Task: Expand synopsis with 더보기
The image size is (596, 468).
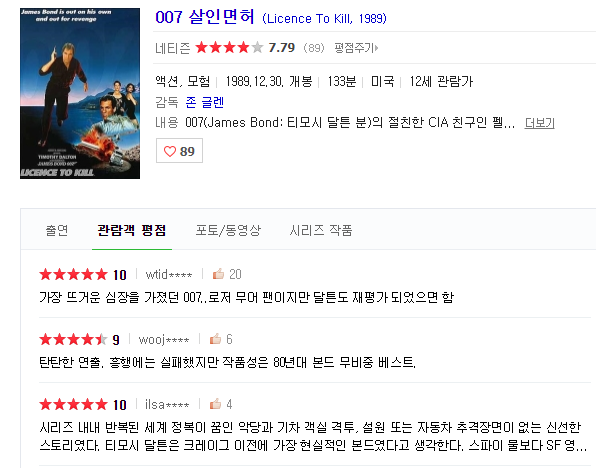Action: click(539, 123)
